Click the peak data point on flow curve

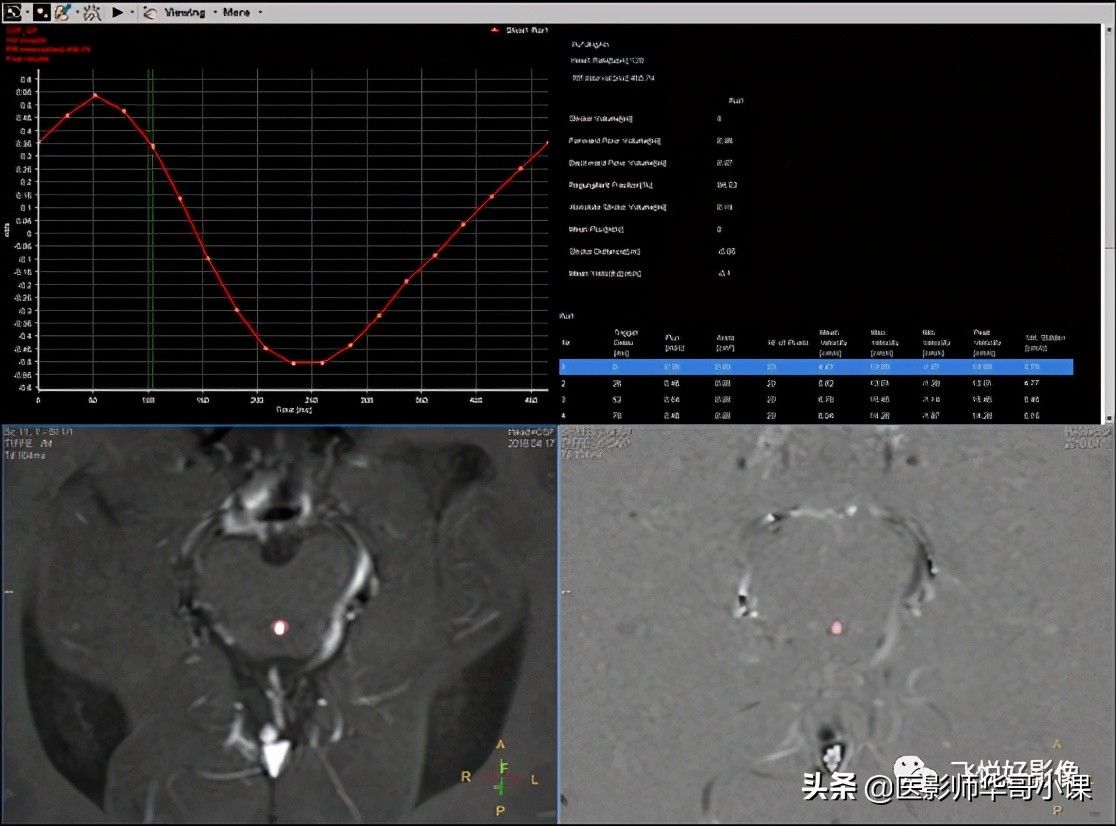(94, 96)
